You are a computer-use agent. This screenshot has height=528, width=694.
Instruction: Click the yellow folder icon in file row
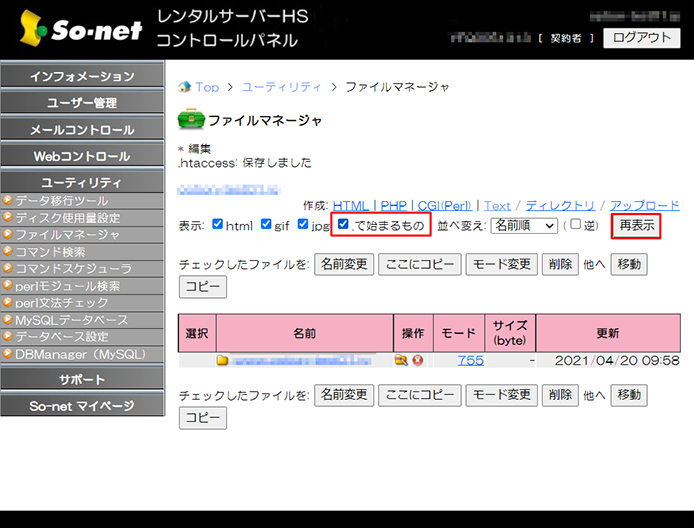(223, 360)
